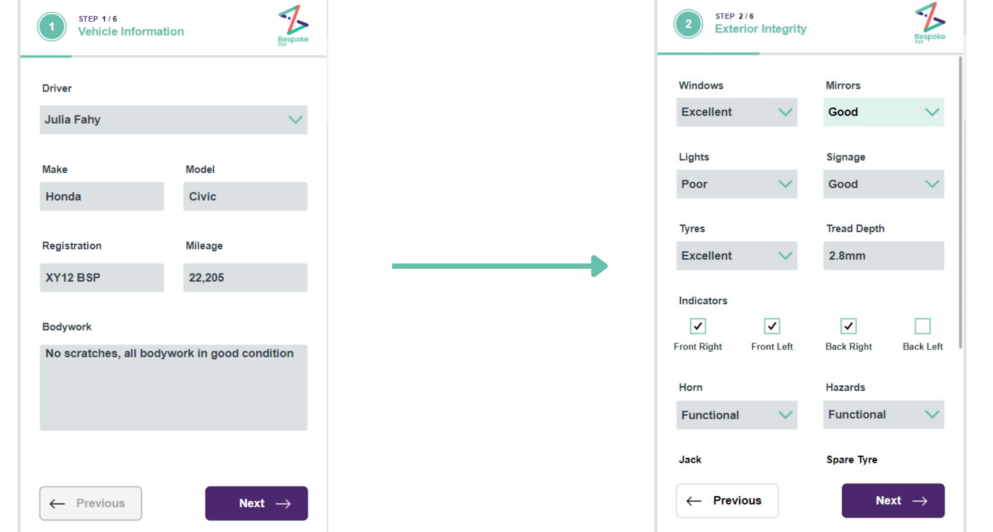Click the Bespoke logo on Vehicle Information screen
The height and width of the screenshot is (532, 993).
tap(293, 25)
